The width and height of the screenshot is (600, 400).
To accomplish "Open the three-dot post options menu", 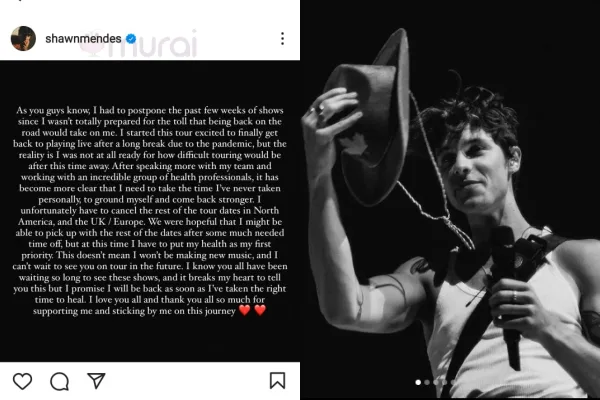I will coord(282,39).
